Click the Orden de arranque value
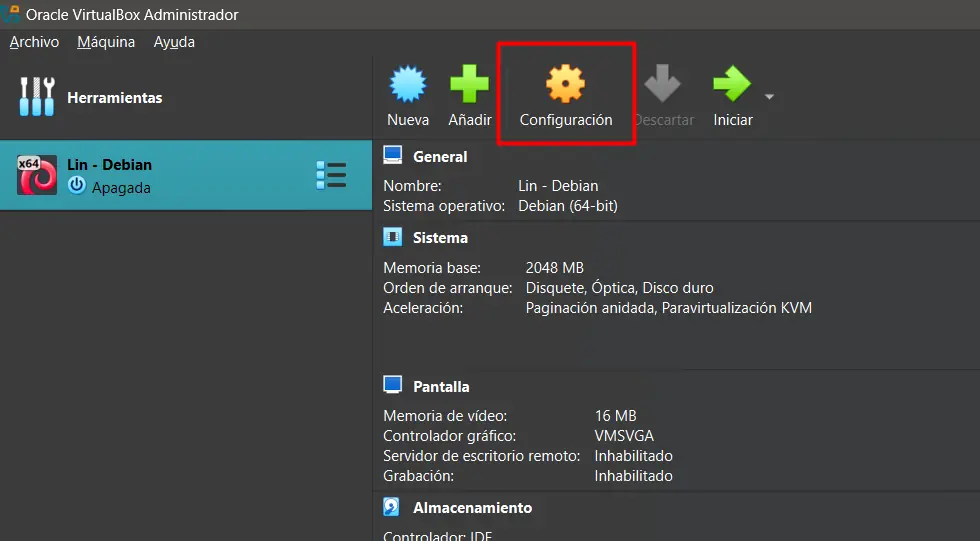The image size is (980, 541). tap(619, 288)
